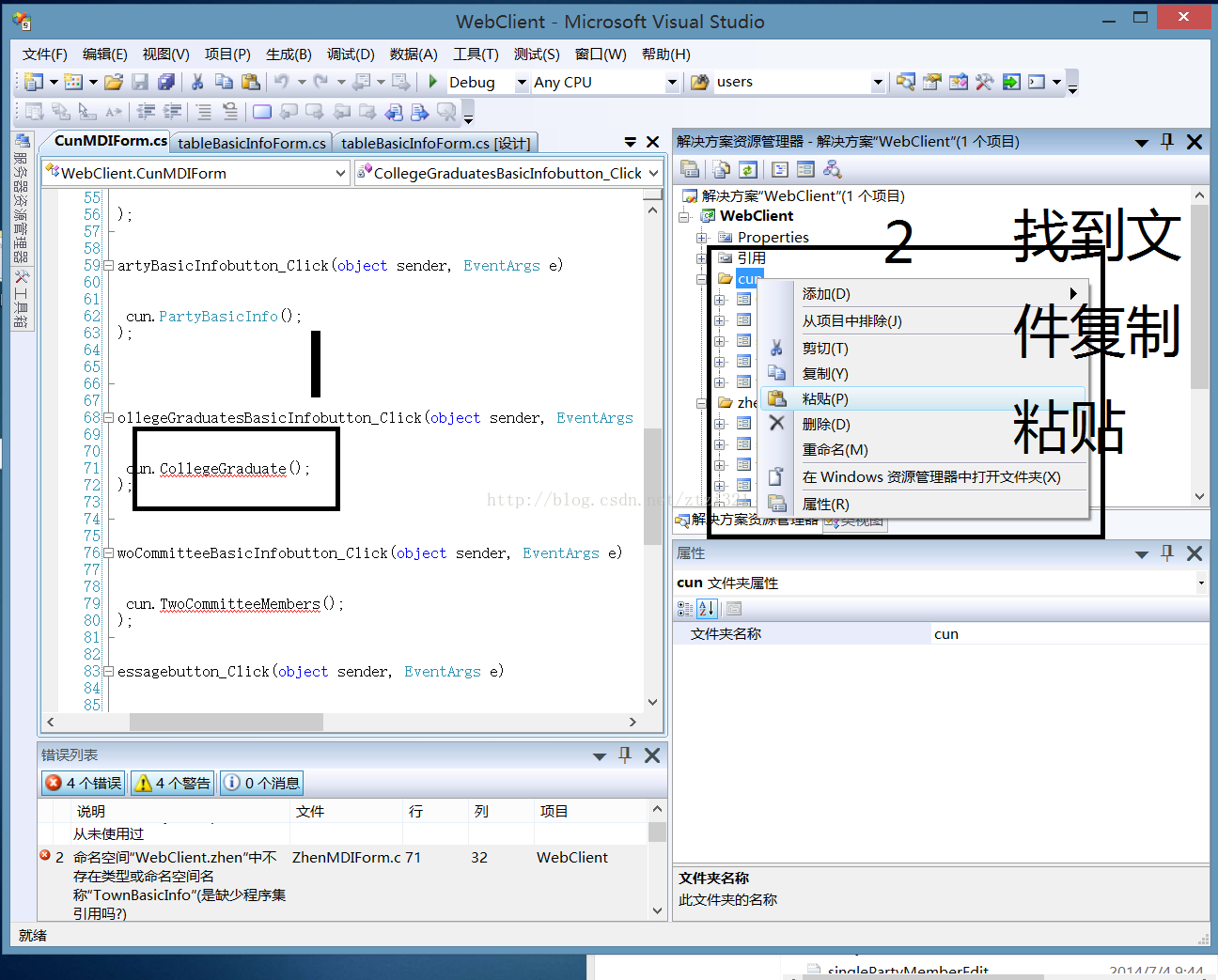Click the Decrease Indent icon in text toolbar
Viewport: 1218px width, 980px height.
pos(146,112)
